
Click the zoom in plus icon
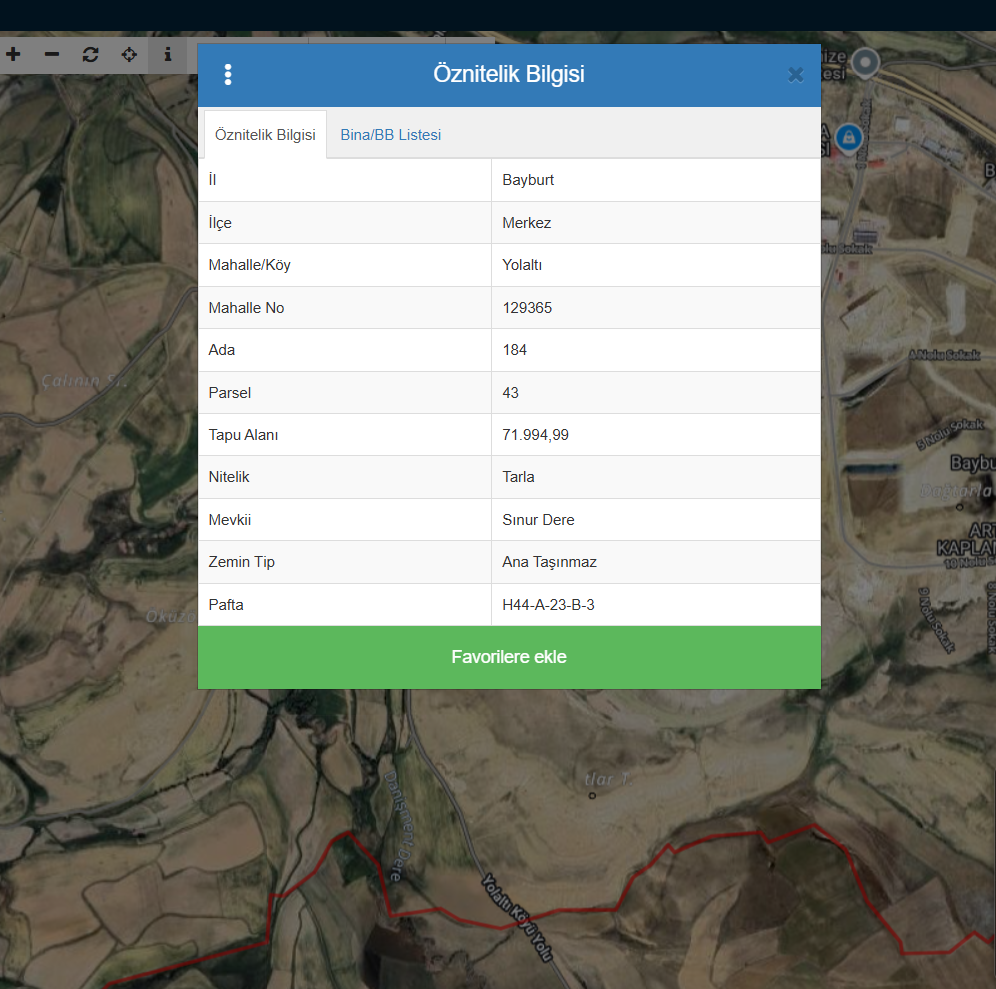13,54
